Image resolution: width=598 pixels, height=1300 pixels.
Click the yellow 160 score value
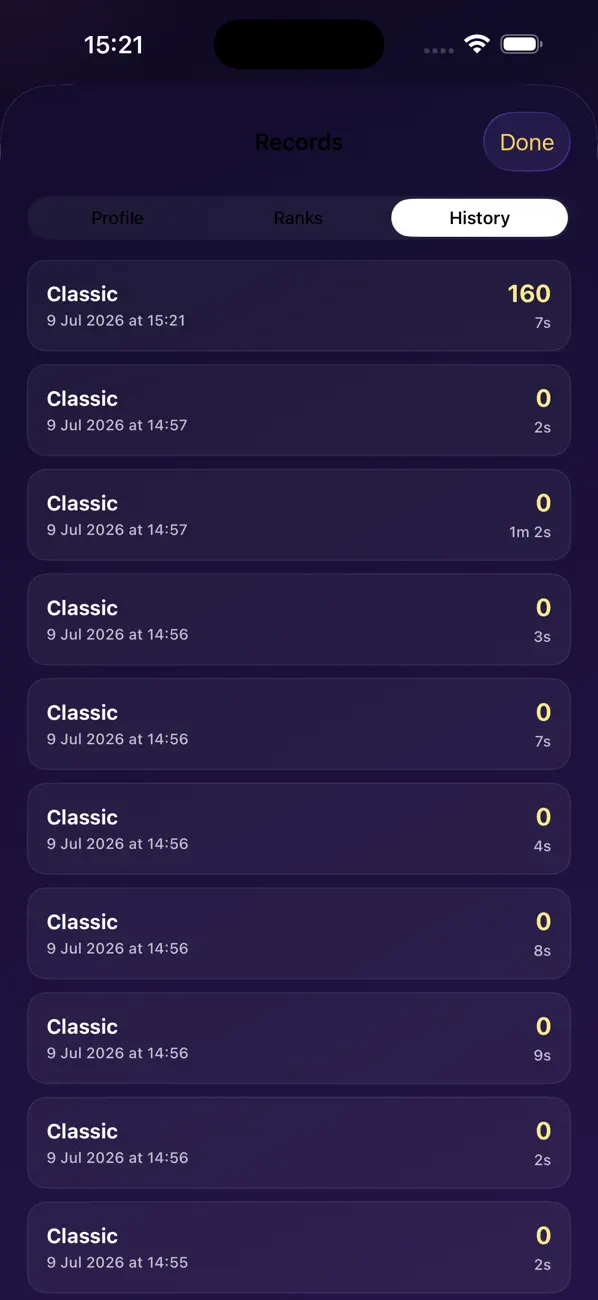coord(529,293)
